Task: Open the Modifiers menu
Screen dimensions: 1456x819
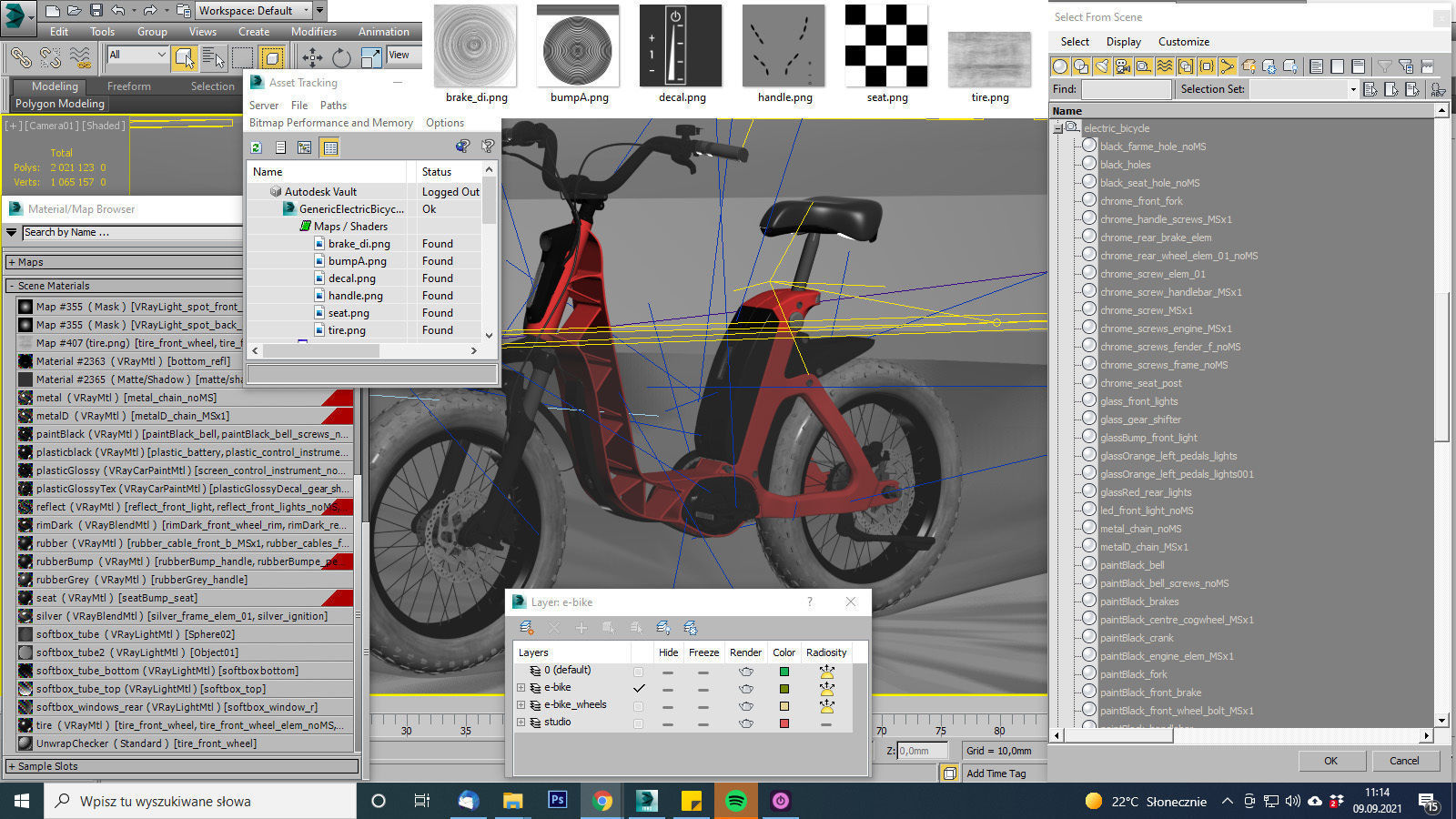Action: pyautogui.click(x=313, y=31)
